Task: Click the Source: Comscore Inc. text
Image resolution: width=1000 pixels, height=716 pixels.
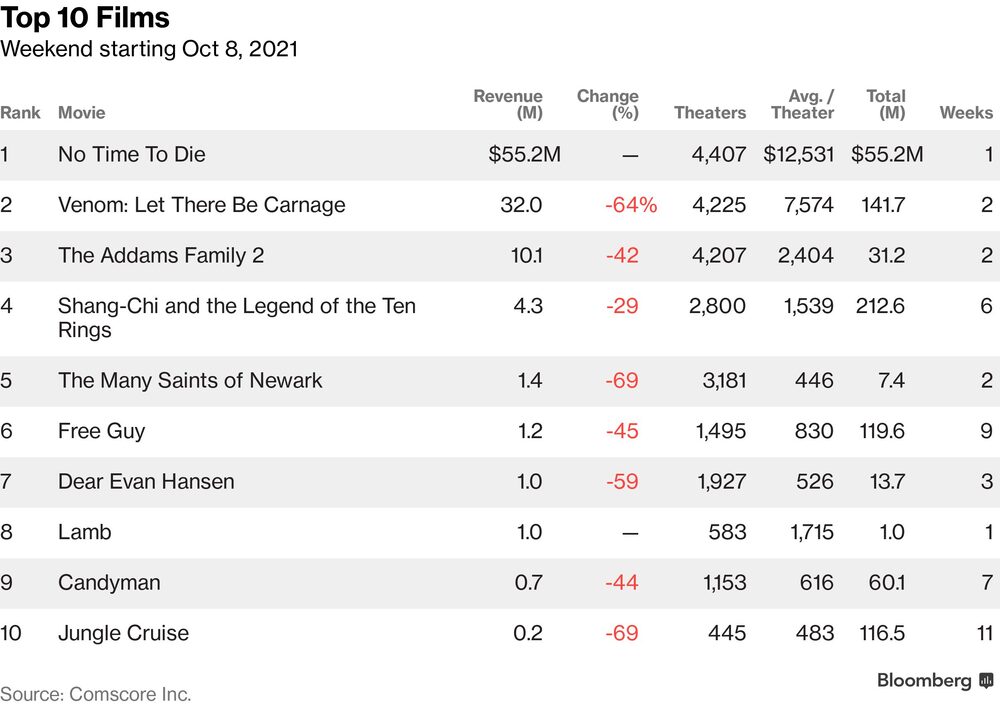Action: (96, 694)
